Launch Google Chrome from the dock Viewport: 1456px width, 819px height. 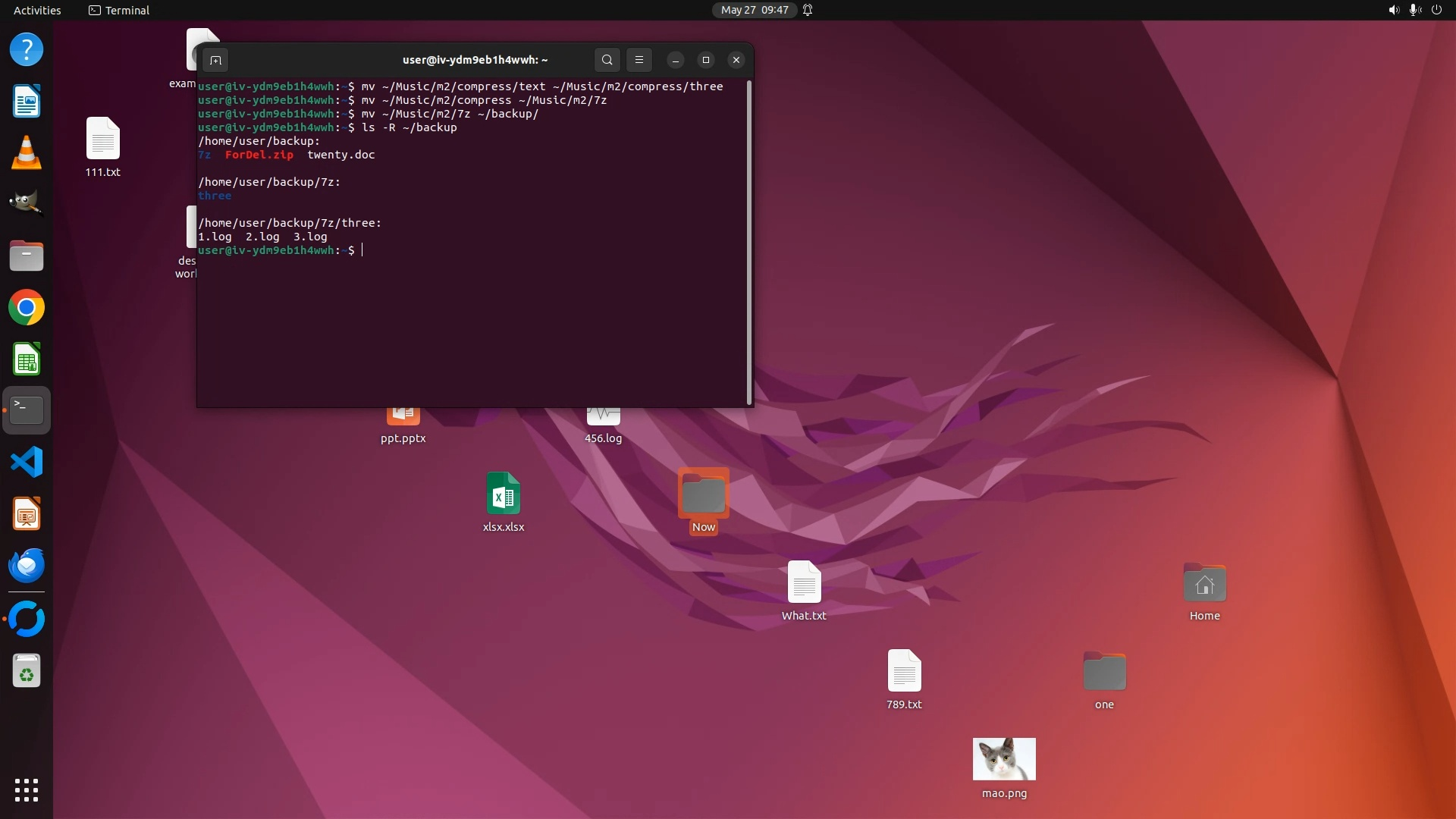(x=27, y=308)
